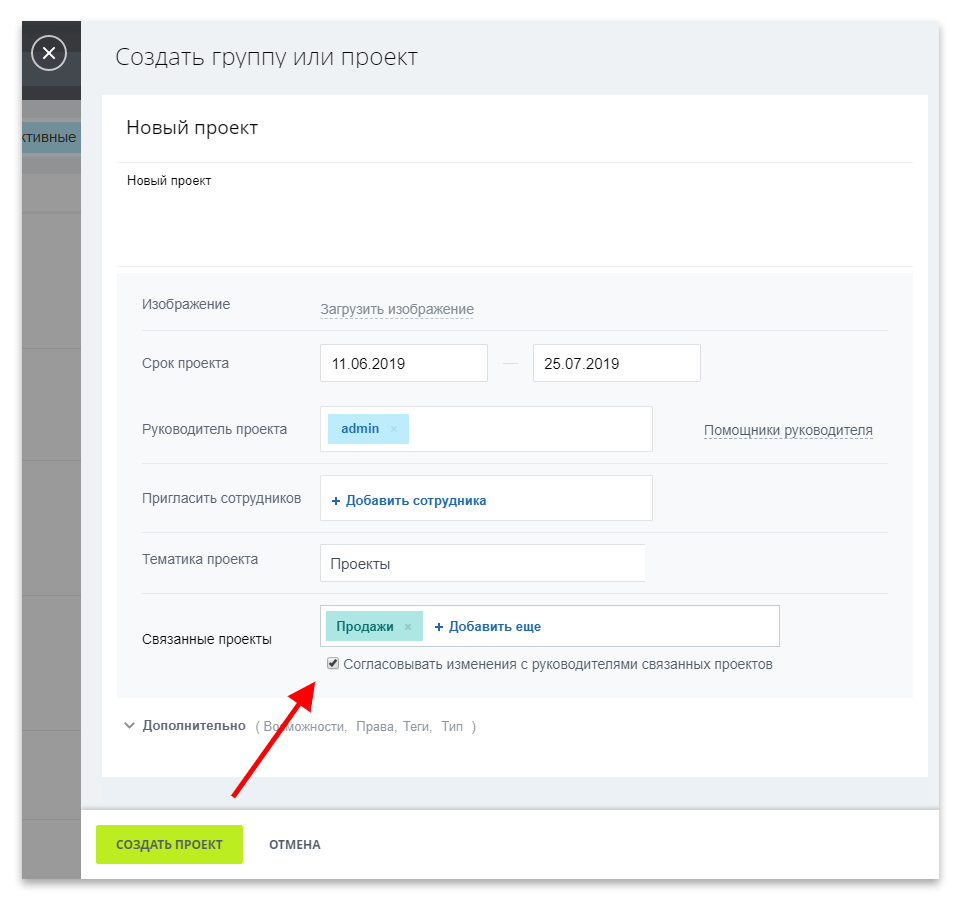
Task: Toggle Согласовывать изменения checkbox
Action: [333, 663]
